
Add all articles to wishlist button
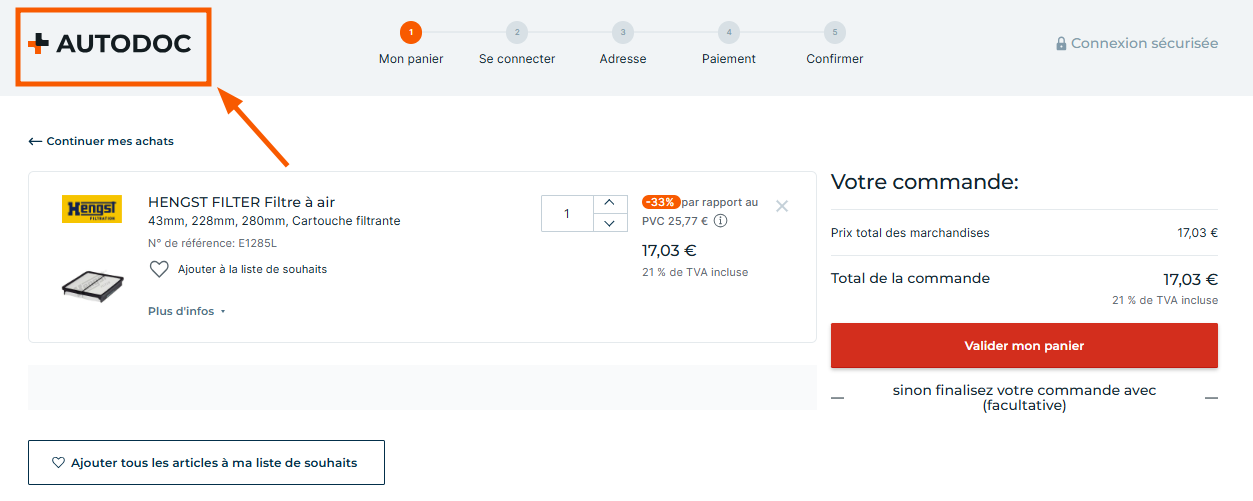point(206,463)
